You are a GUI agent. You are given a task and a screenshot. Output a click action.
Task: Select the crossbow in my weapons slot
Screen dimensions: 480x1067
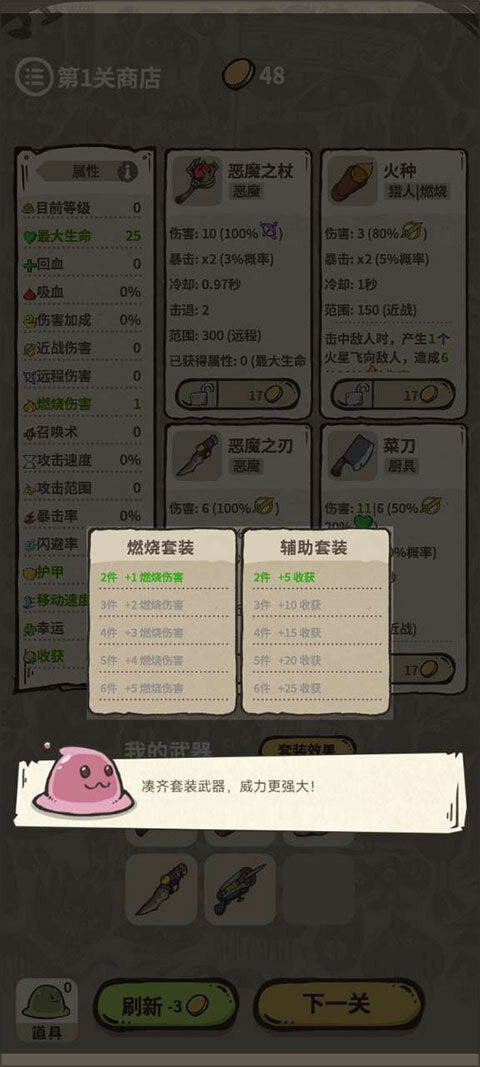tap(240, 889)
